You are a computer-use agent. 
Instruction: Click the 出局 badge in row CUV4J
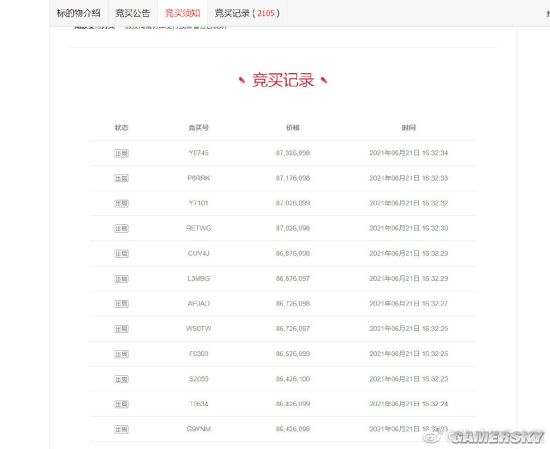point(121,254)
